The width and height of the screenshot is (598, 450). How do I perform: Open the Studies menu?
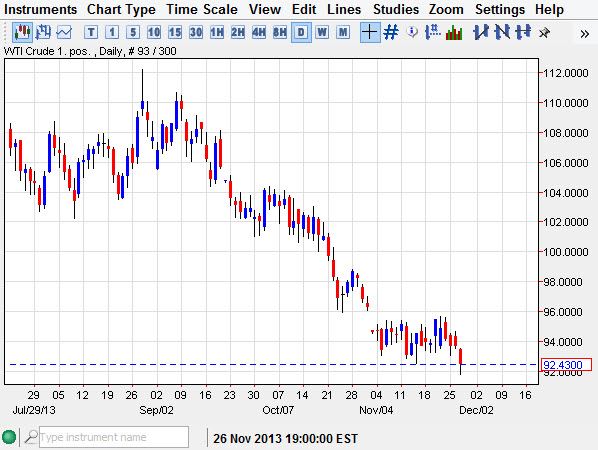(395, 9)
